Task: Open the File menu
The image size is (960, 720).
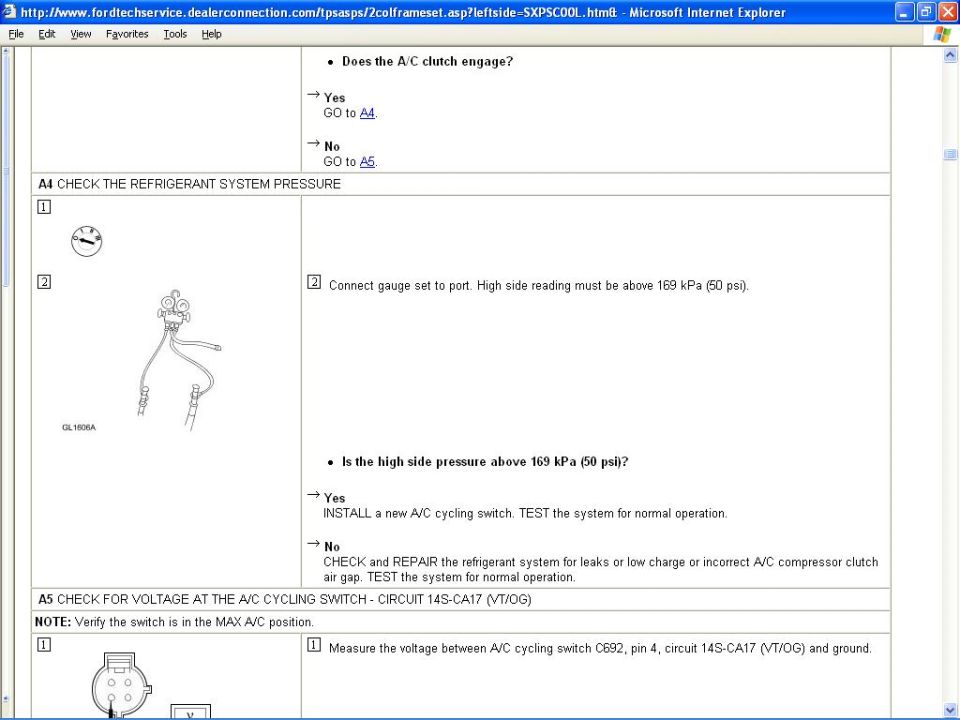Action: click(16, 34)
